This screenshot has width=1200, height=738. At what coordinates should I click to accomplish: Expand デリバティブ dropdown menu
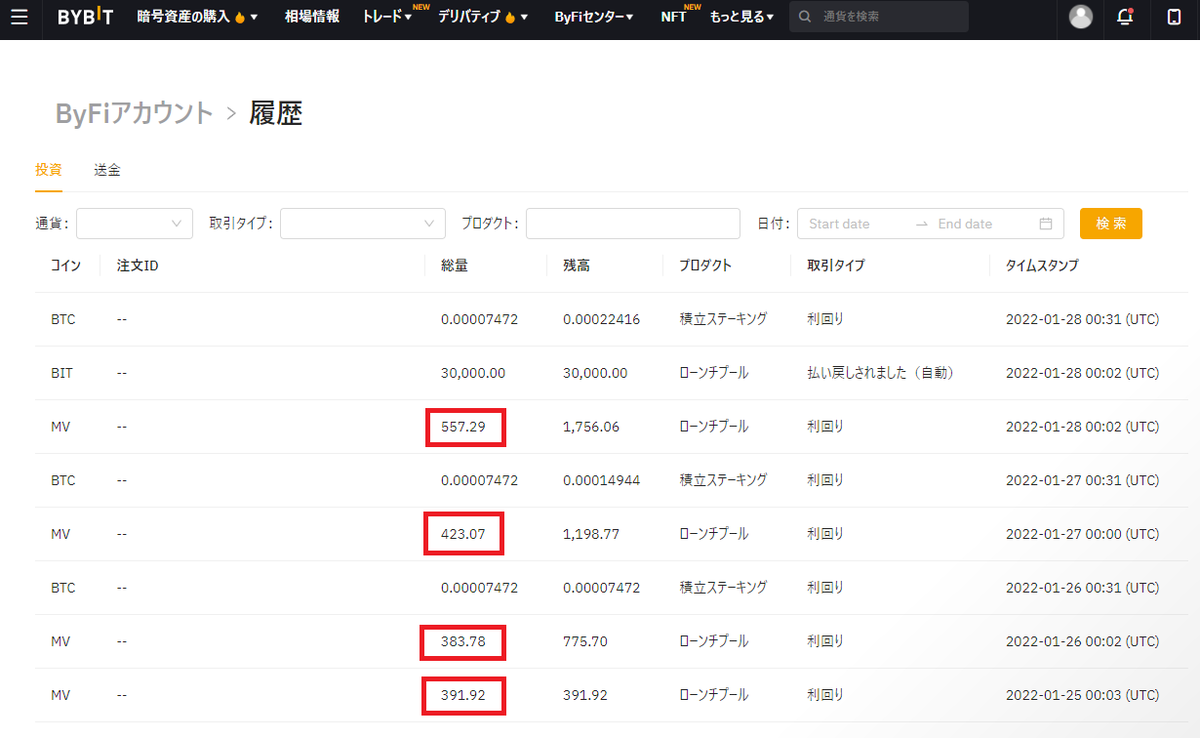click(x=483, y=17)
